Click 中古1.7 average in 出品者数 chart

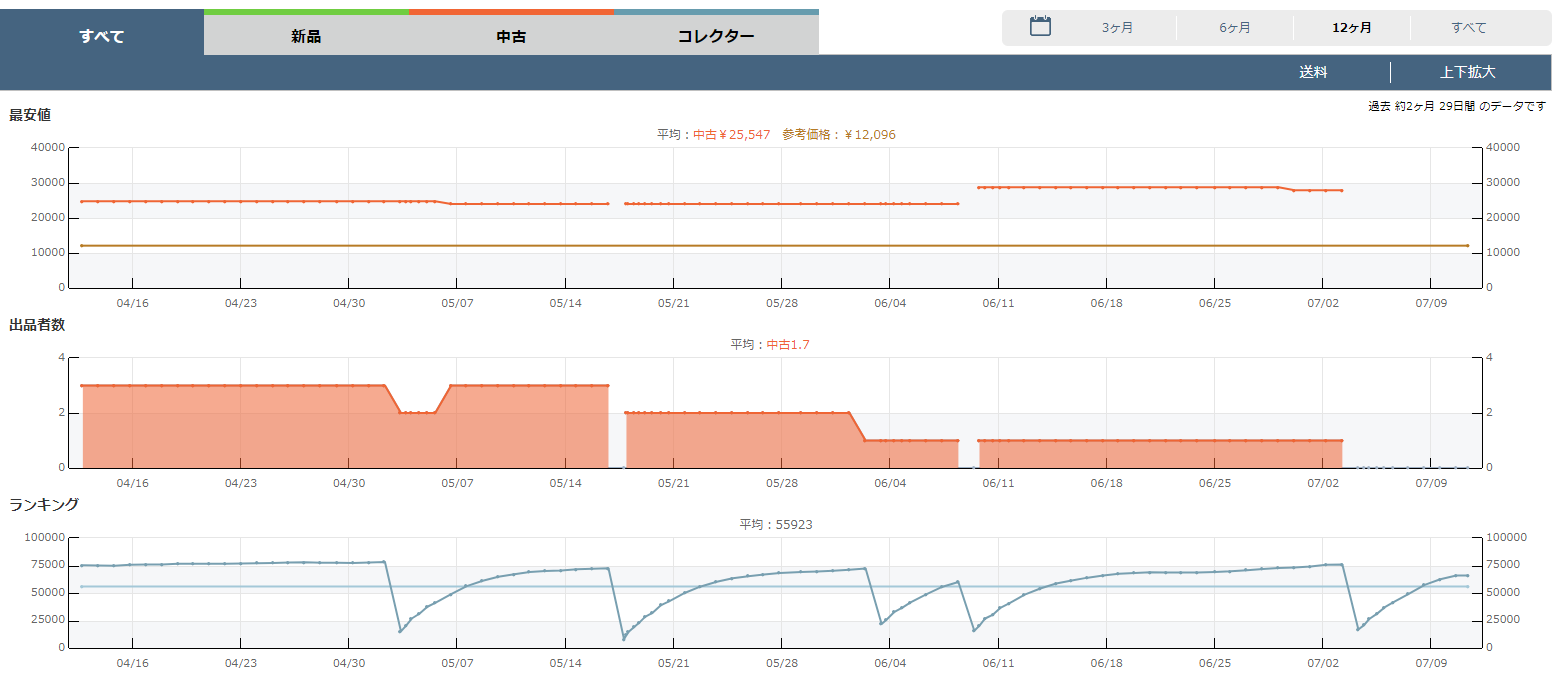pyautogui.click(x=789, y=344)
